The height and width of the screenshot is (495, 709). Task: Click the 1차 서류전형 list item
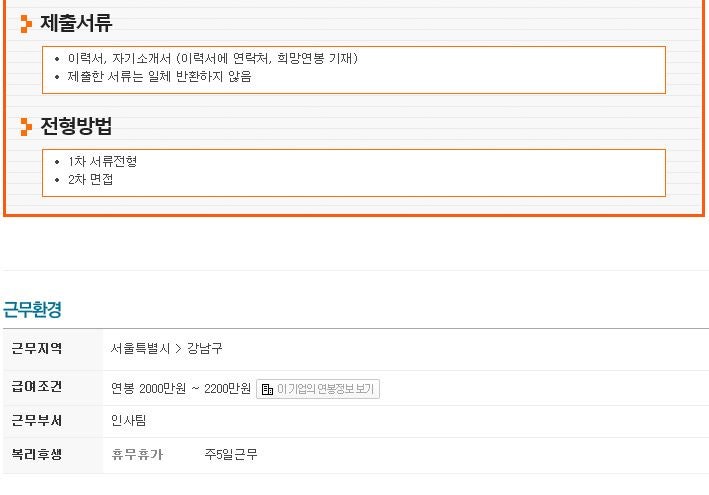[102, 161]
